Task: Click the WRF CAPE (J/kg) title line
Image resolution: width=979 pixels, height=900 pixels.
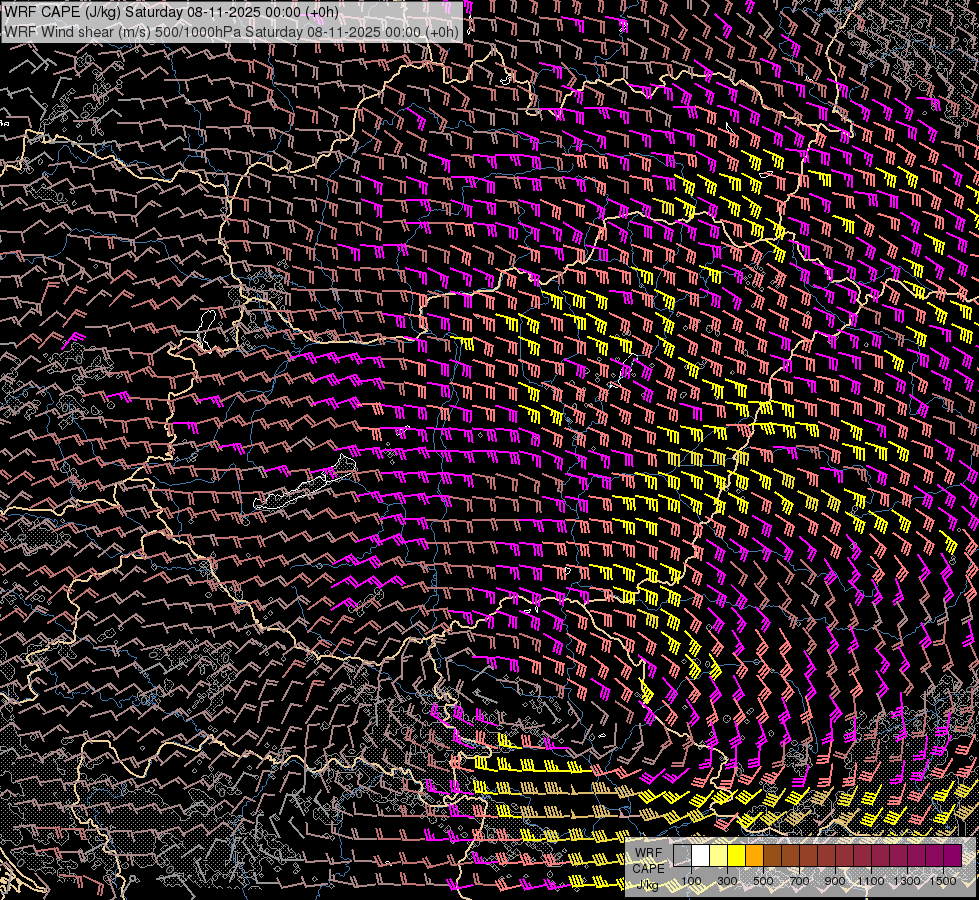Action: (171, 12)
